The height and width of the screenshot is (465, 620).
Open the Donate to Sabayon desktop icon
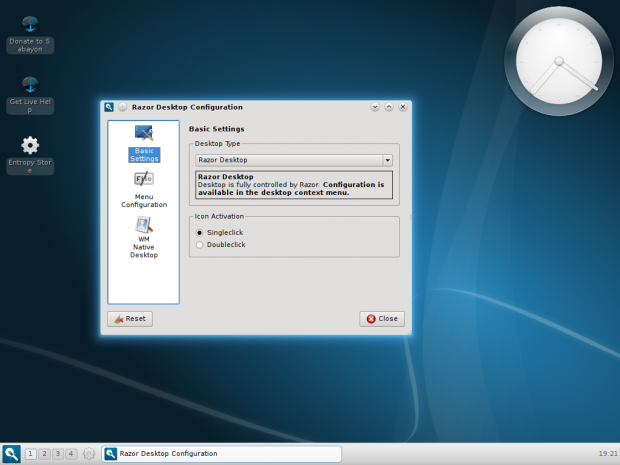point(30,35)
